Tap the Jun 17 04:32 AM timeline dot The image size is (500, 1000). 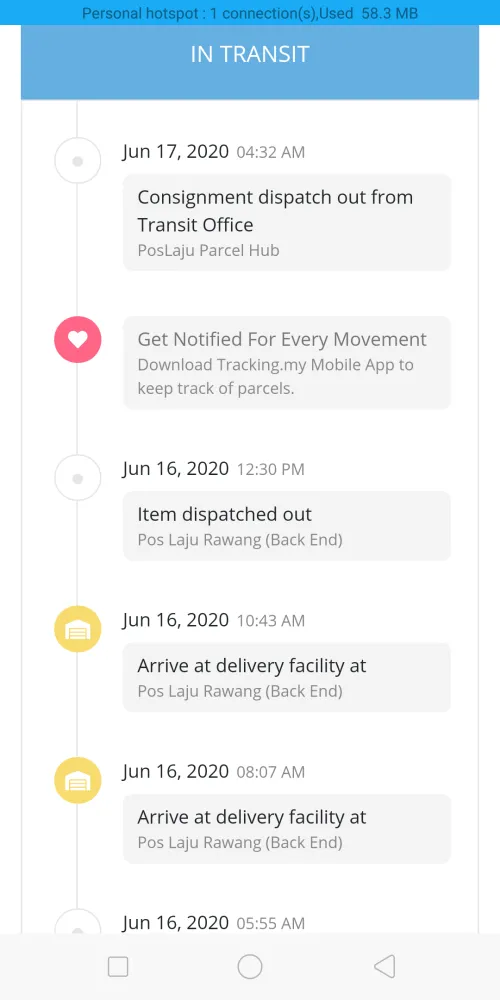pyautogui.click(x=78, y=161)
